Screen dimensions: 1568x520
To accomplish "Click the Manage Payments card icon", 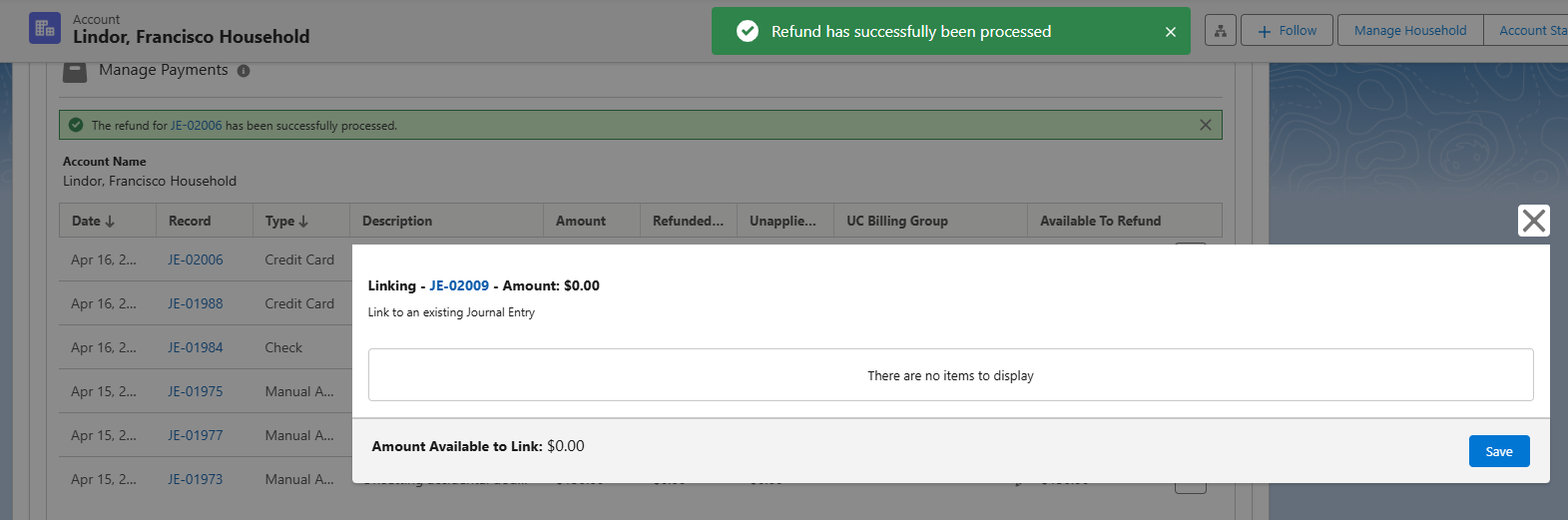I will pos(75,71).
